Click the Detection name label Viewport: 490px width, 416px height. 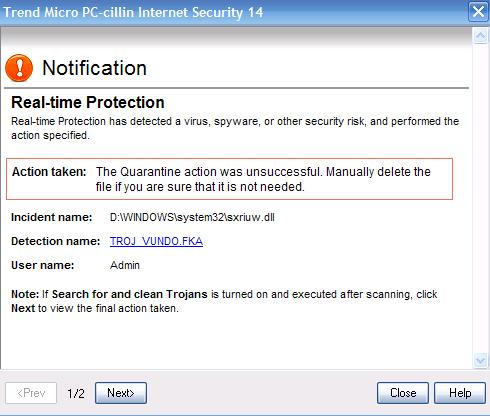coord(55,241)
